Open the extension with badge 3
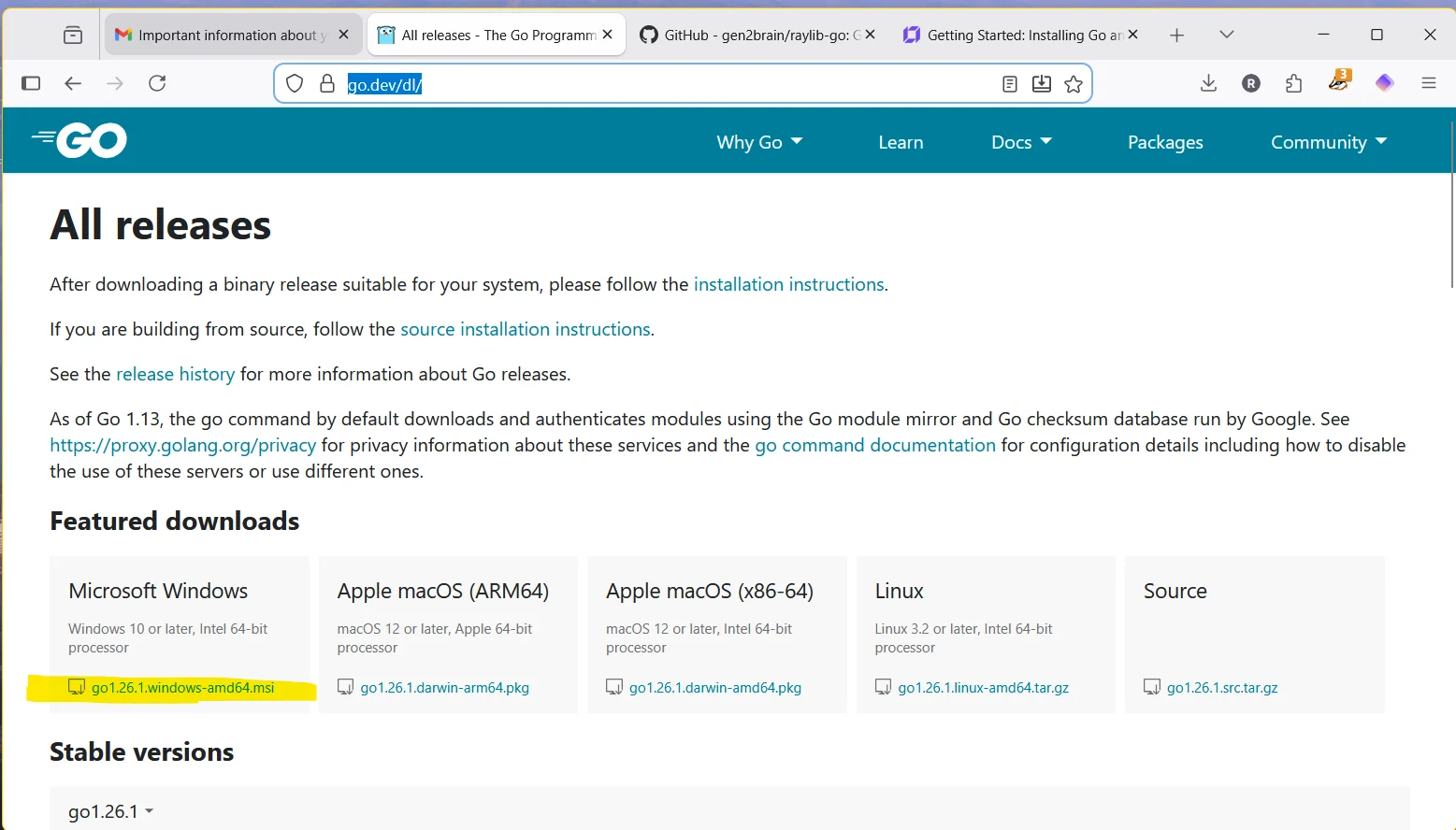Image resolution: width=1456 pixels, height=830 pixels. 1337,83
